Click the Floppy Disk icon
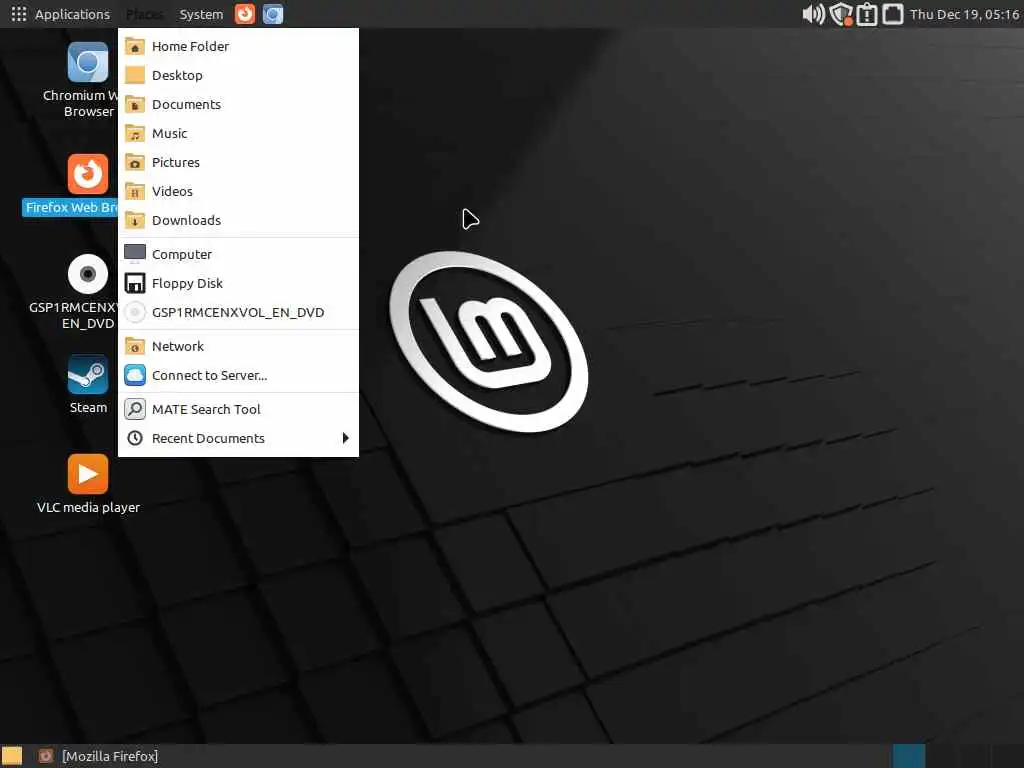 click(135, 283)
